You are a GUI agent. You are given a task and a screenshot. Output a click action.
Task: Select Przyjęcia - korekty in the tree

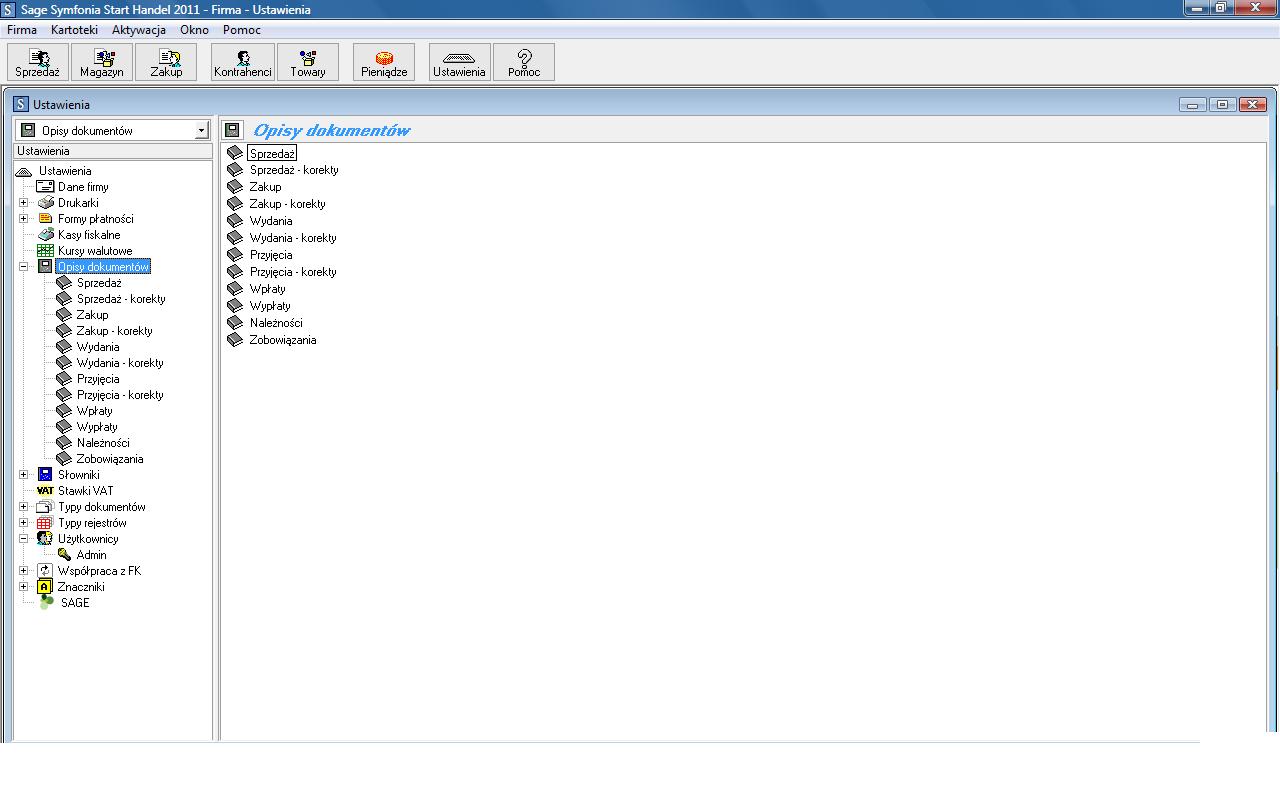click(x=120, y=395)
